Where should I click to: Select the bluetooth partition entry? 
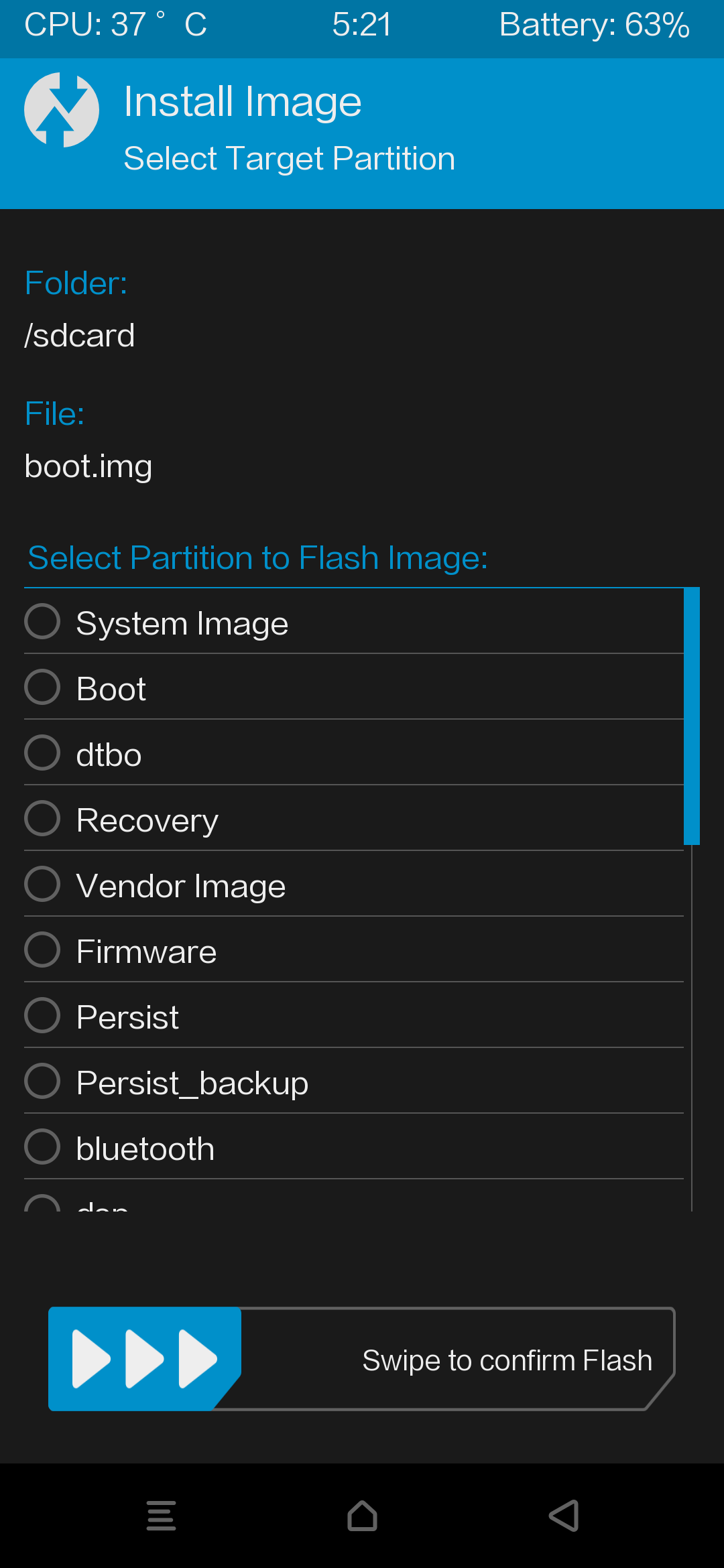(354, 1147)
